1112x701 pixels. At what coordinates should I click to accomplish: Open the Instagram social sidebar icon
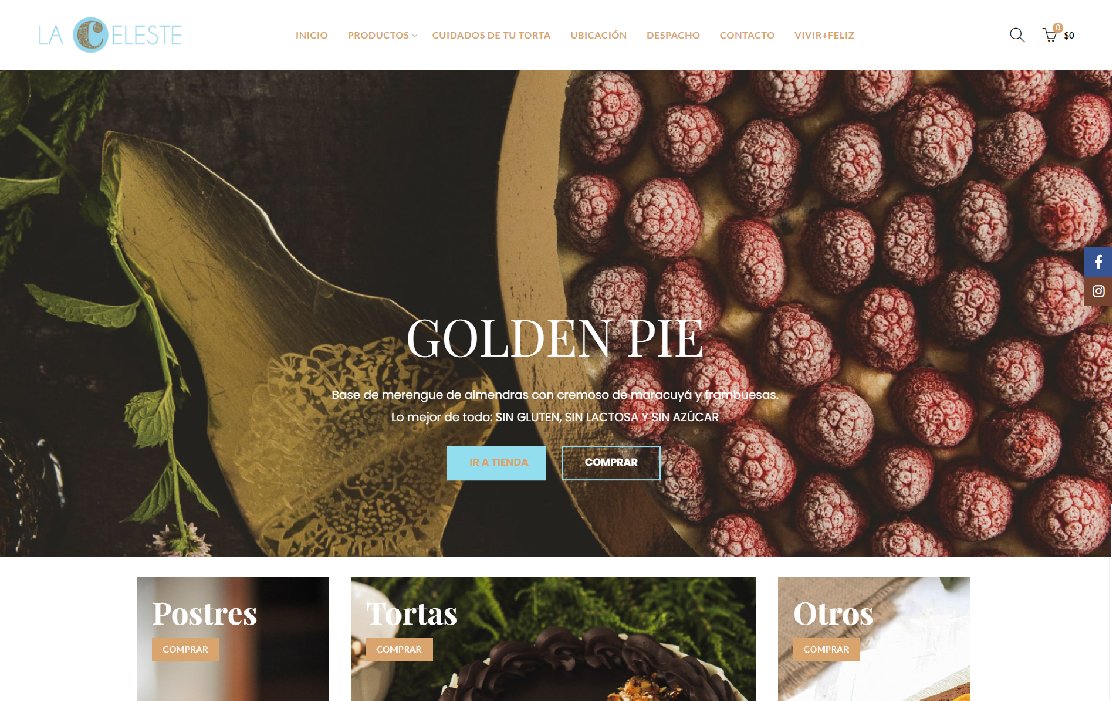coord(1098,292)
